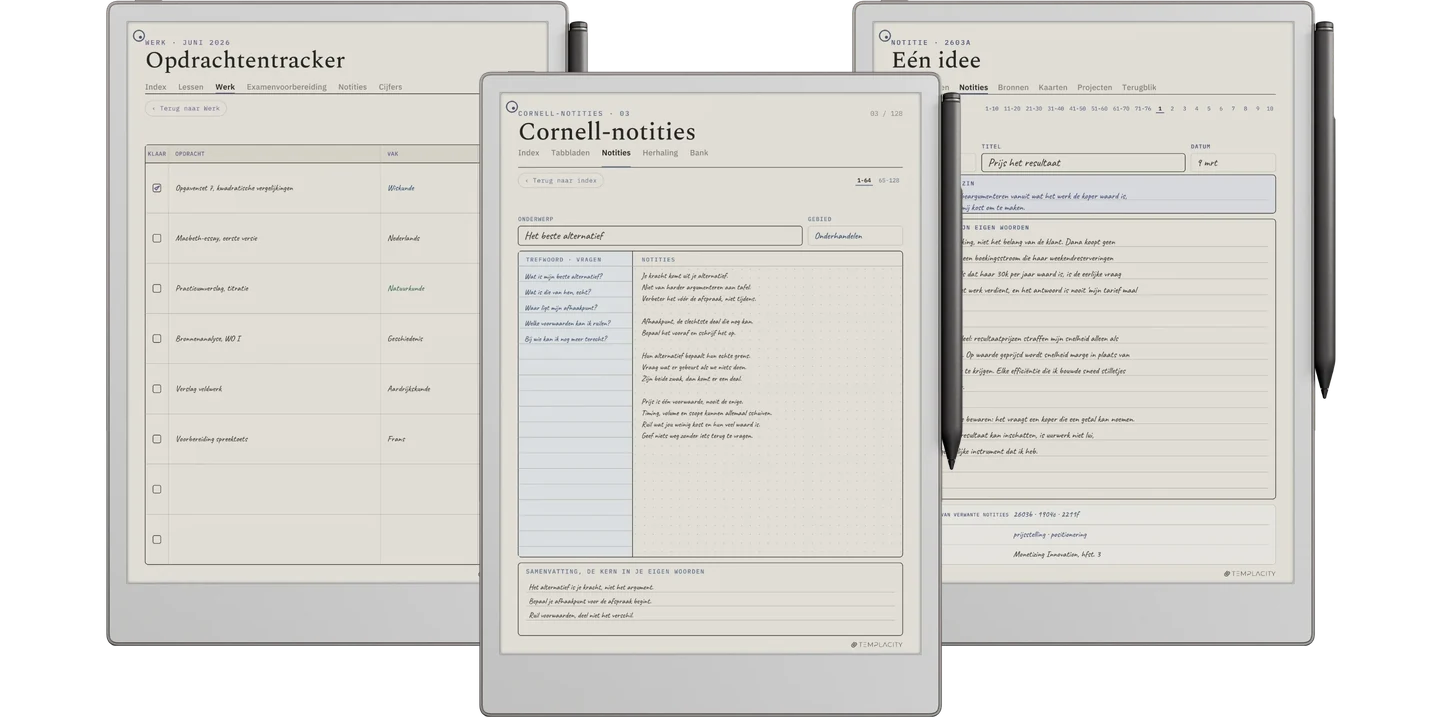Tap the circle icon above the Eén idee title
Image resolution: width=1440 pixels, height=718 pixels.
coord(885,35)
